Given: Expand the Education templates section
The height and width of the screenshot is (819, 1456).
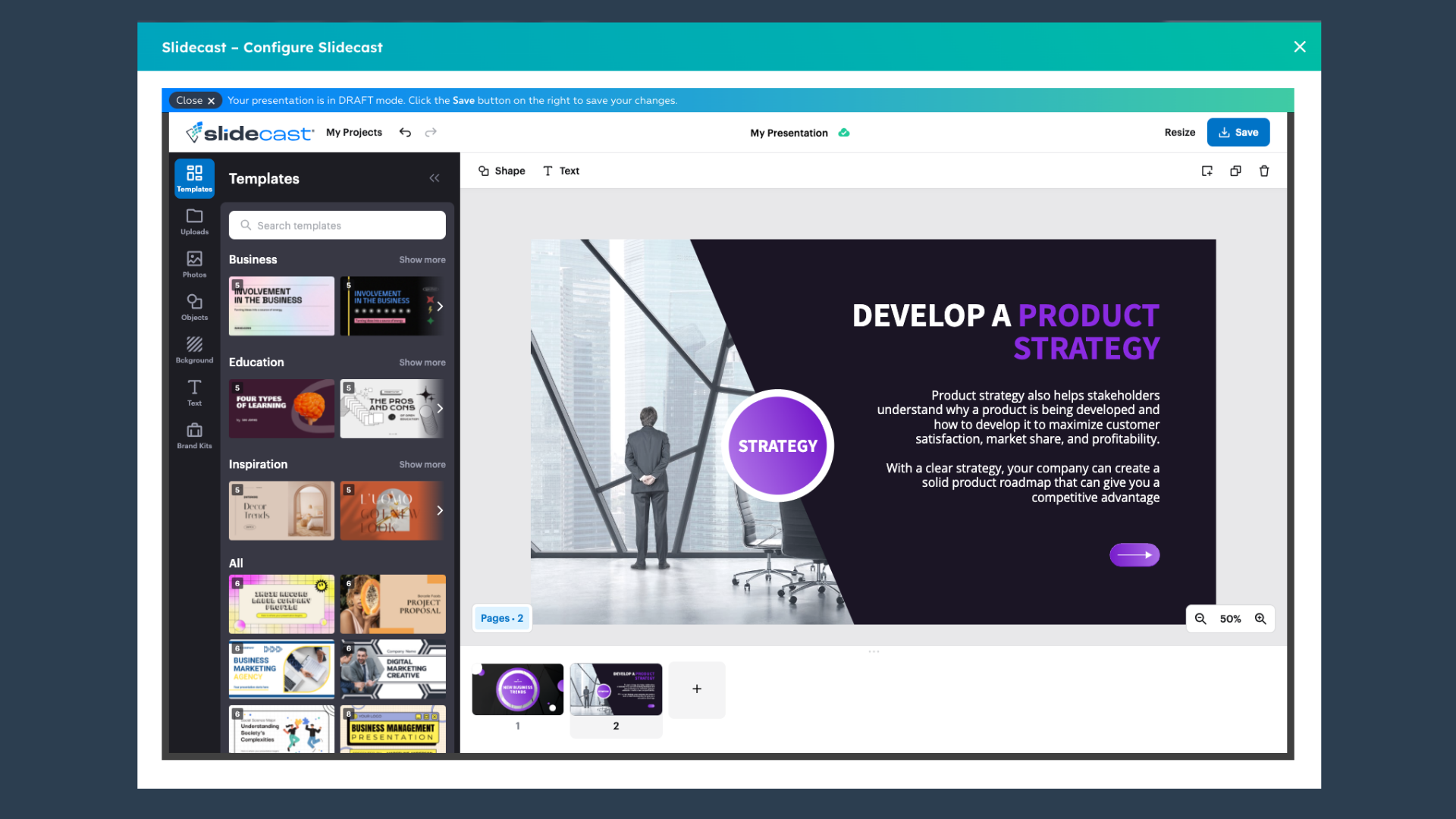Looking at the screenshot, I should click(x=421, y=361).
